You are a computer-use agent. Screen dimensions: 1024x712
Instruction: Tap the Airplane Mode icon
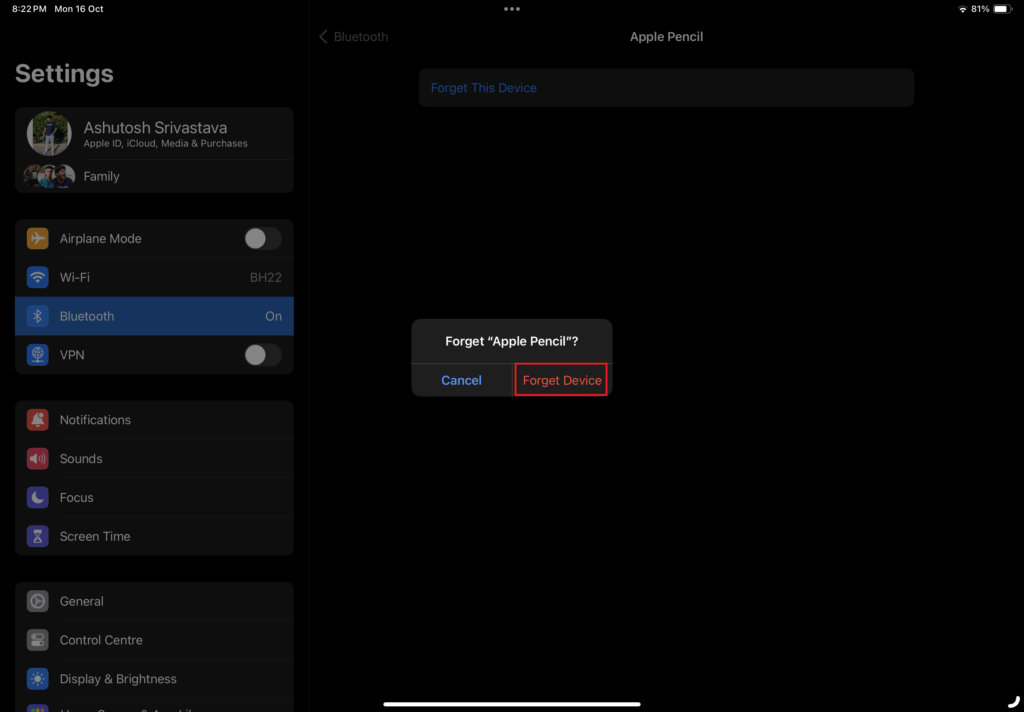(x=37, y=238)
